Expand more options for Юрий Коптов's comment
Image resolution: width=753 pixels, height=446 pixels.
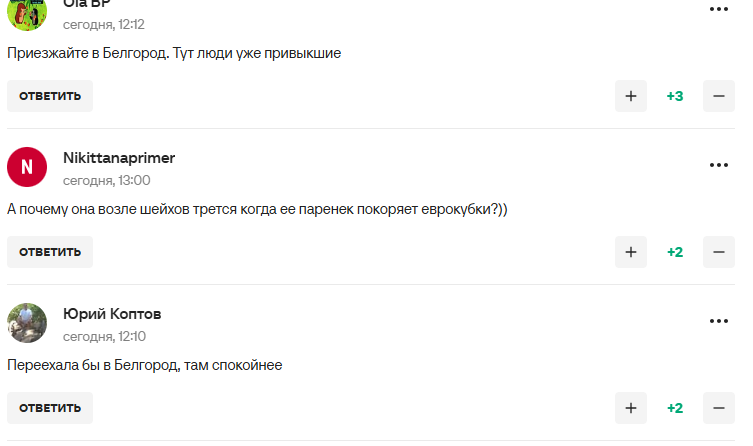[719, 321]
